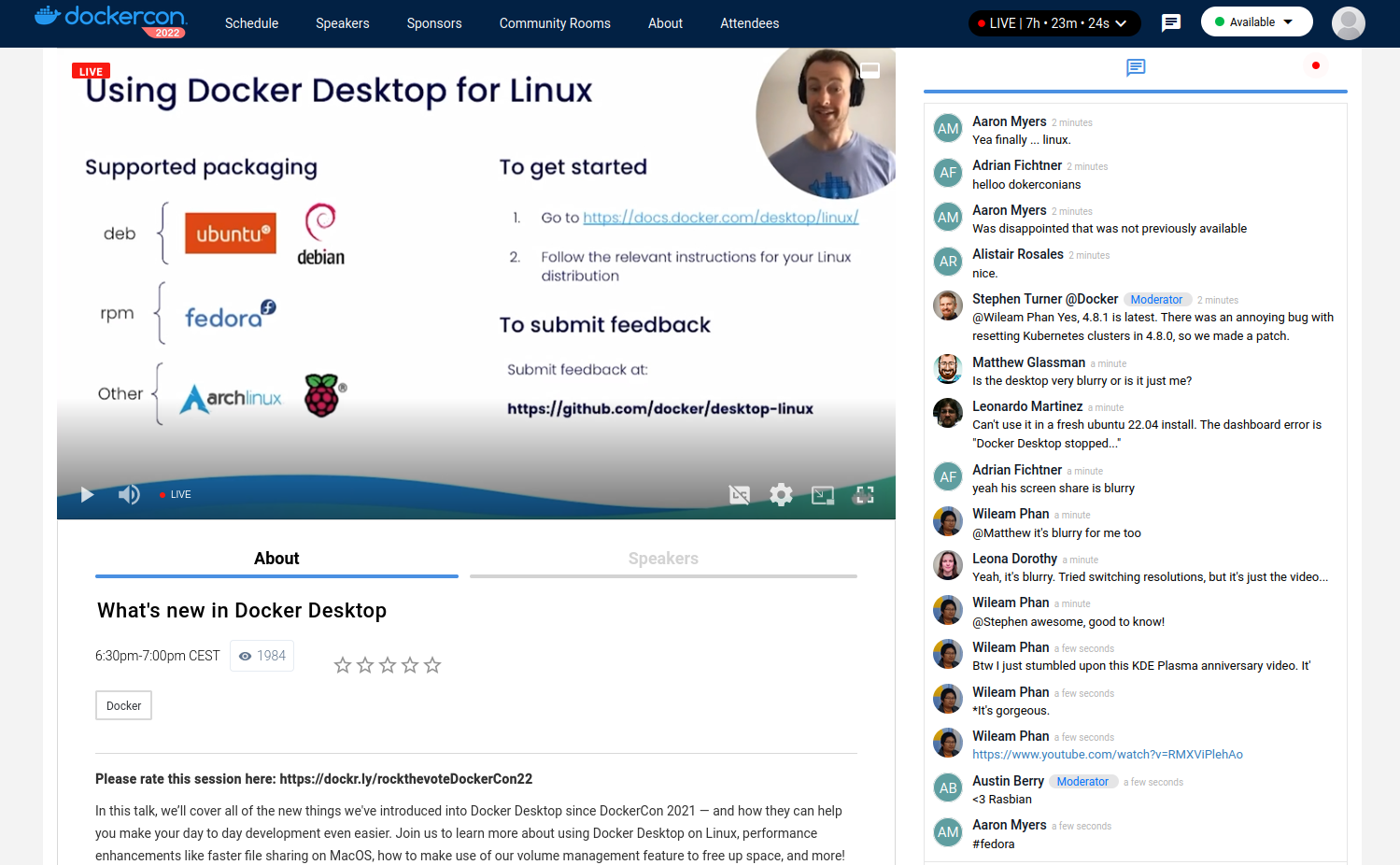Toggle closed captions on the video

pyautogui.click(x=739, y=495)
